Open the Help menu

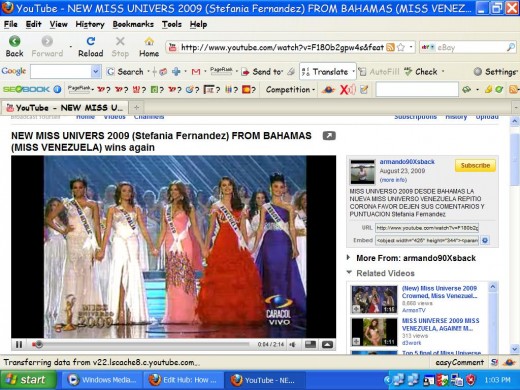(198, 24)
